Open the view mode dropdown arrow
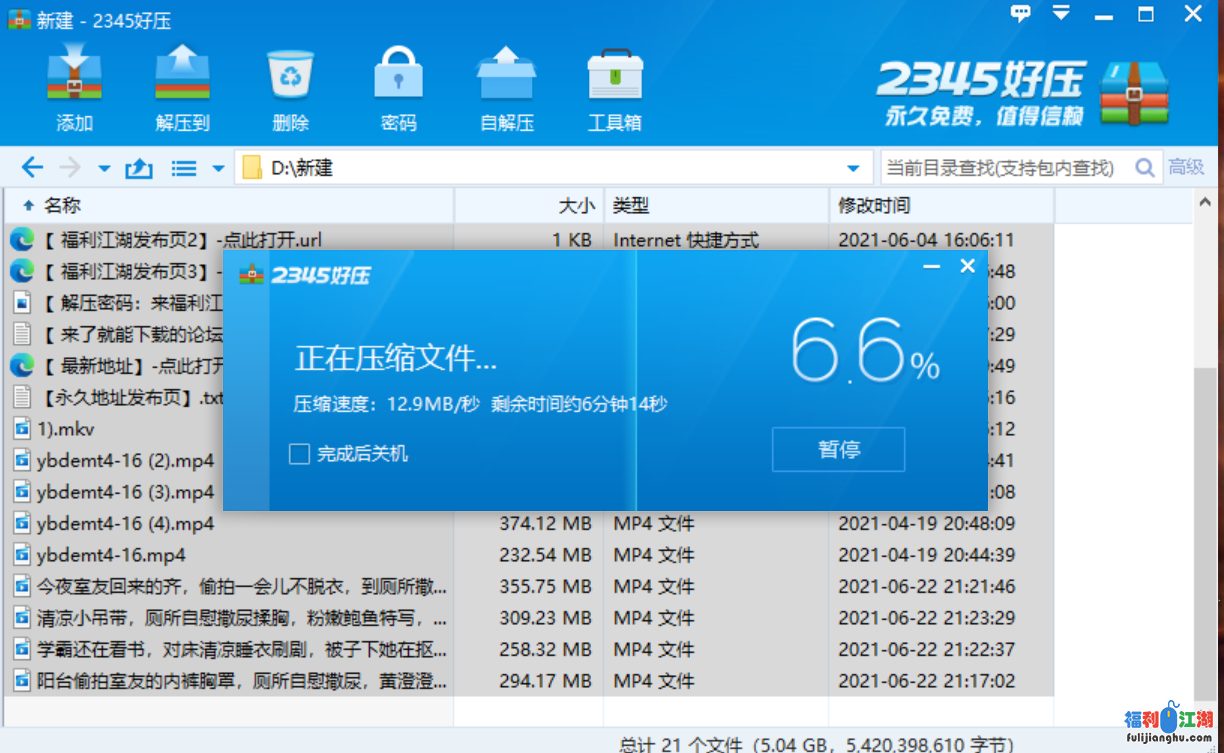1224x753 pixels. point(218,168)
